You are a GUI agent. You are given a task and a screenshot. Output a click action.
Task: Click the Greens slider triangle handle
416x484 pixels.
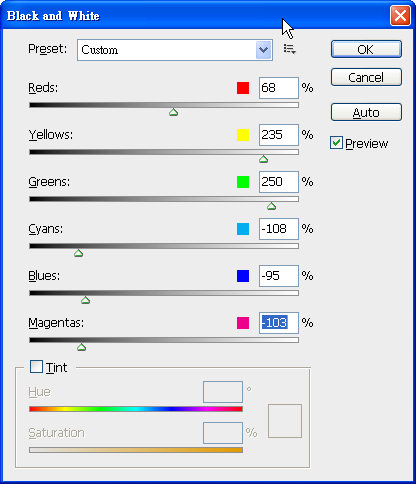271,206
